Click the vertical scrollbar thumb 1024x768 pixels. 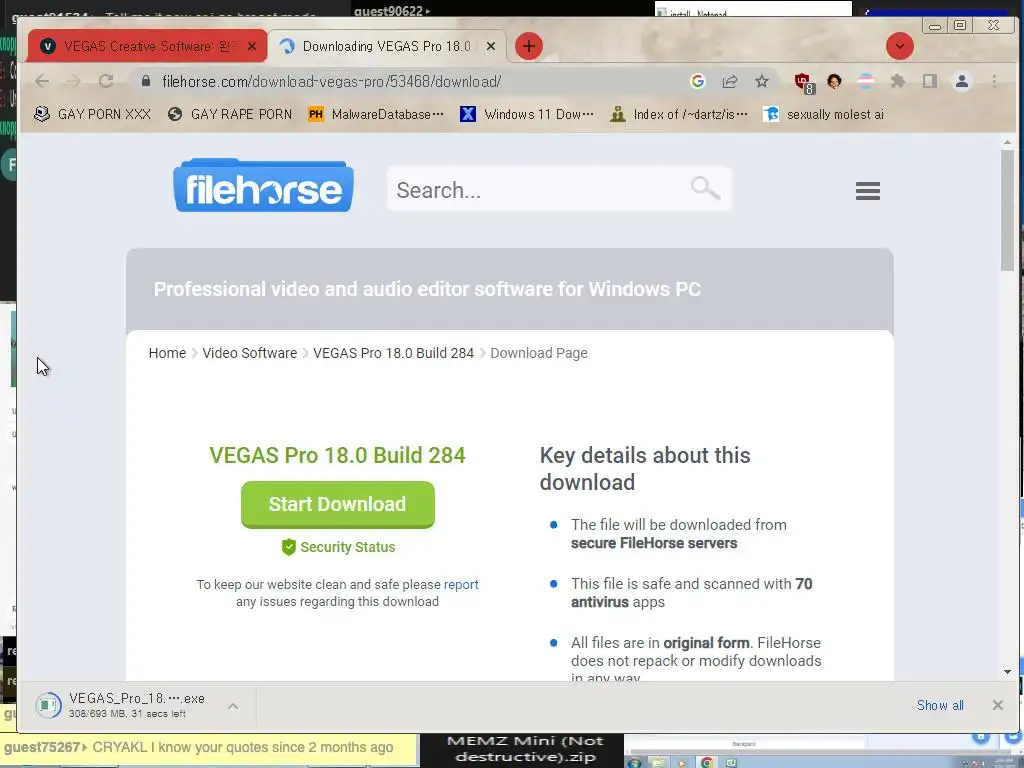click(1007, 210)
